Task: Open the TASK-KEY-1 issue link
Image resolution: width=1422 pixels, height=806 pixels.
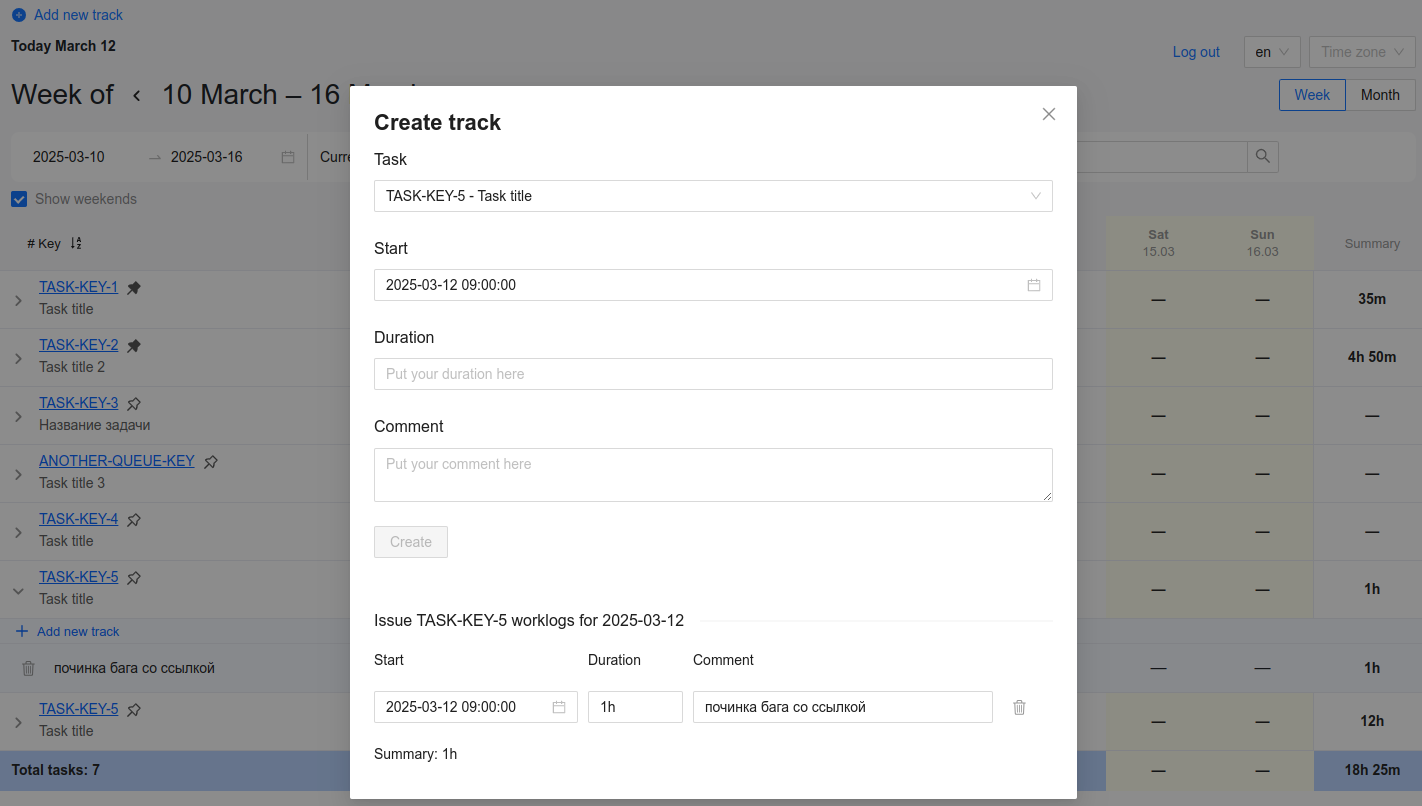Action: click(x=78, y=287)
